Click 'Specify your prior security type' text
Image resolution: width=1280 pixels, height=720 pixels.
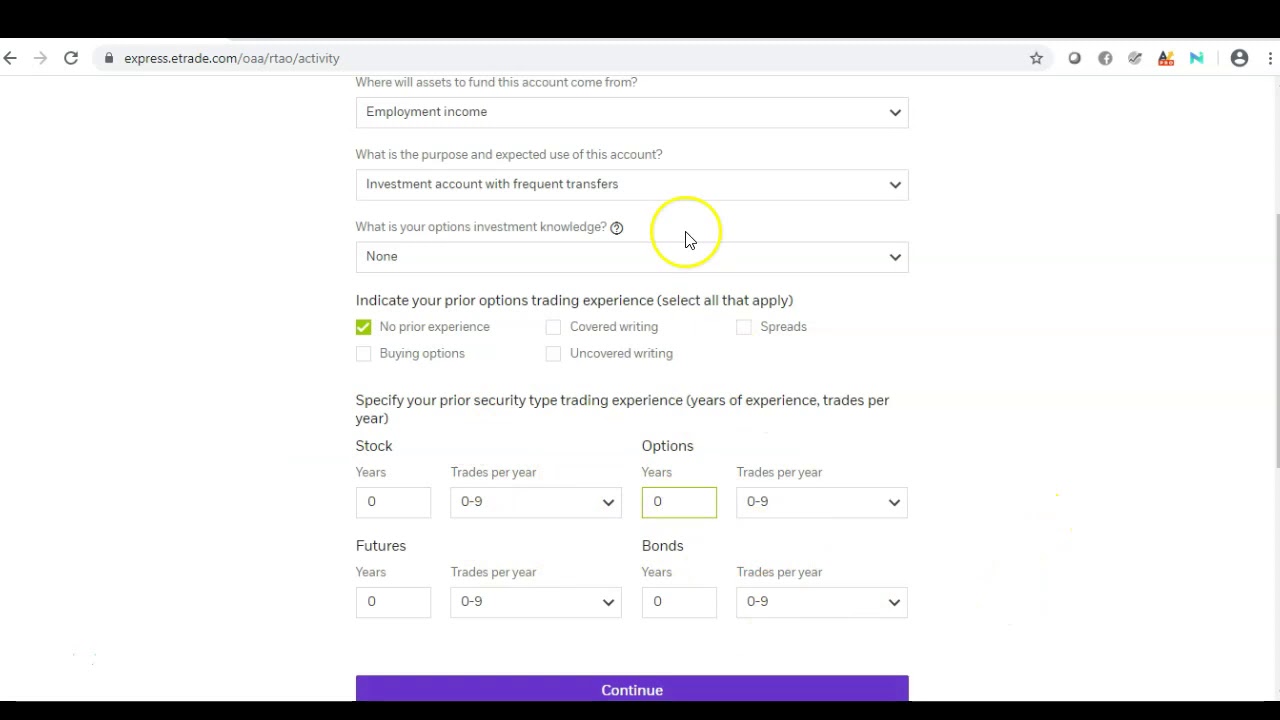622,410
